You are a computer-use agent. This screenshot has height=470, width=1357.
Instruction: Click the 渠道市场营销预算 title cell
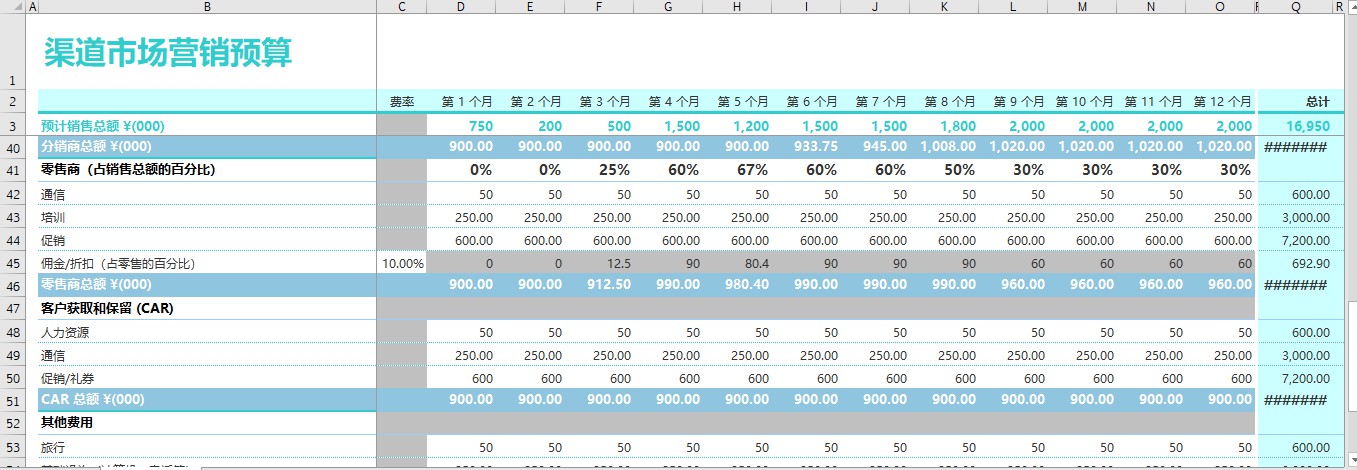tap(168, 52)
